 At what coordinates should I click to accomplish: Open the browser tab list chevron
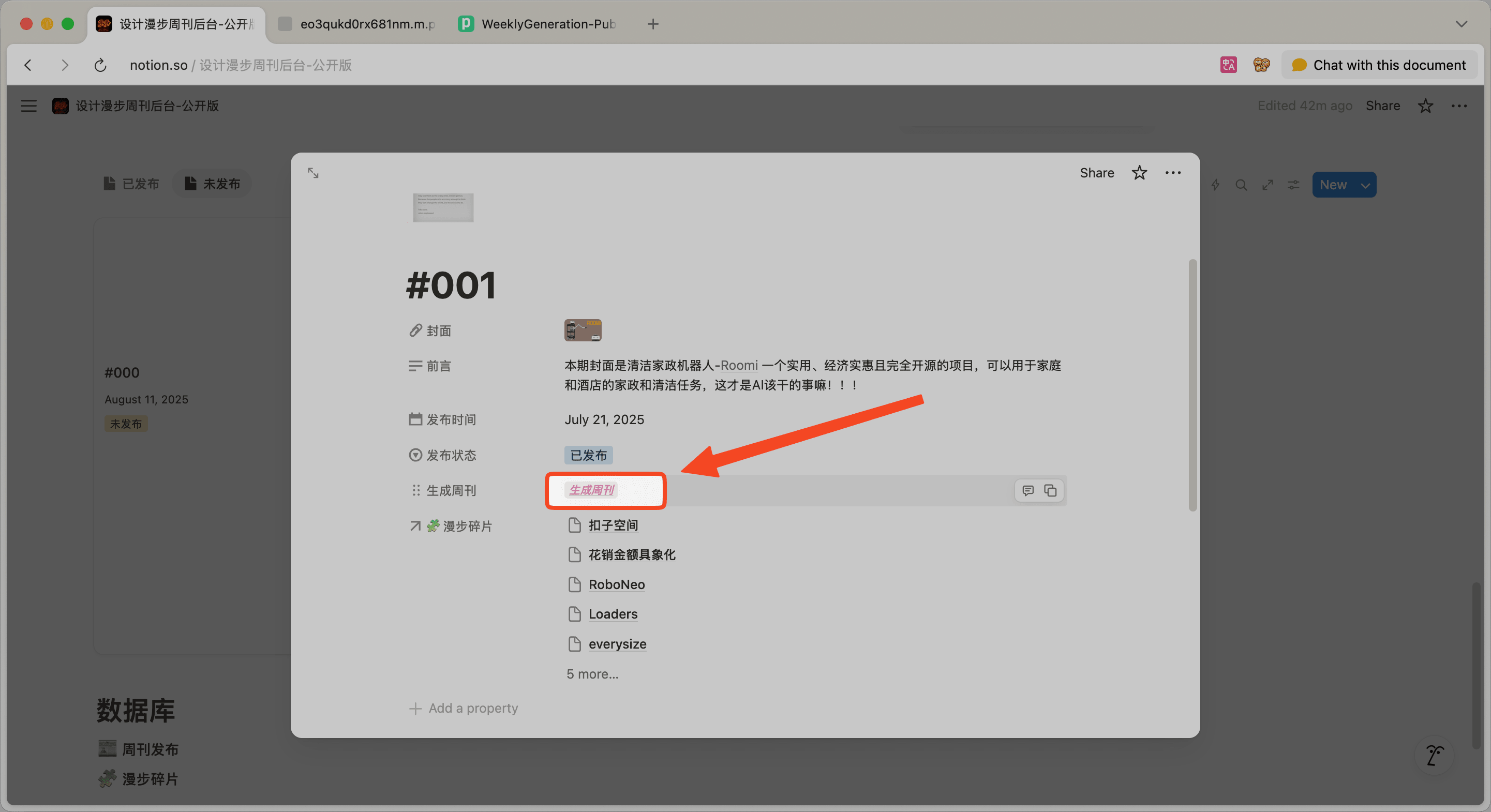(1461, 24)
